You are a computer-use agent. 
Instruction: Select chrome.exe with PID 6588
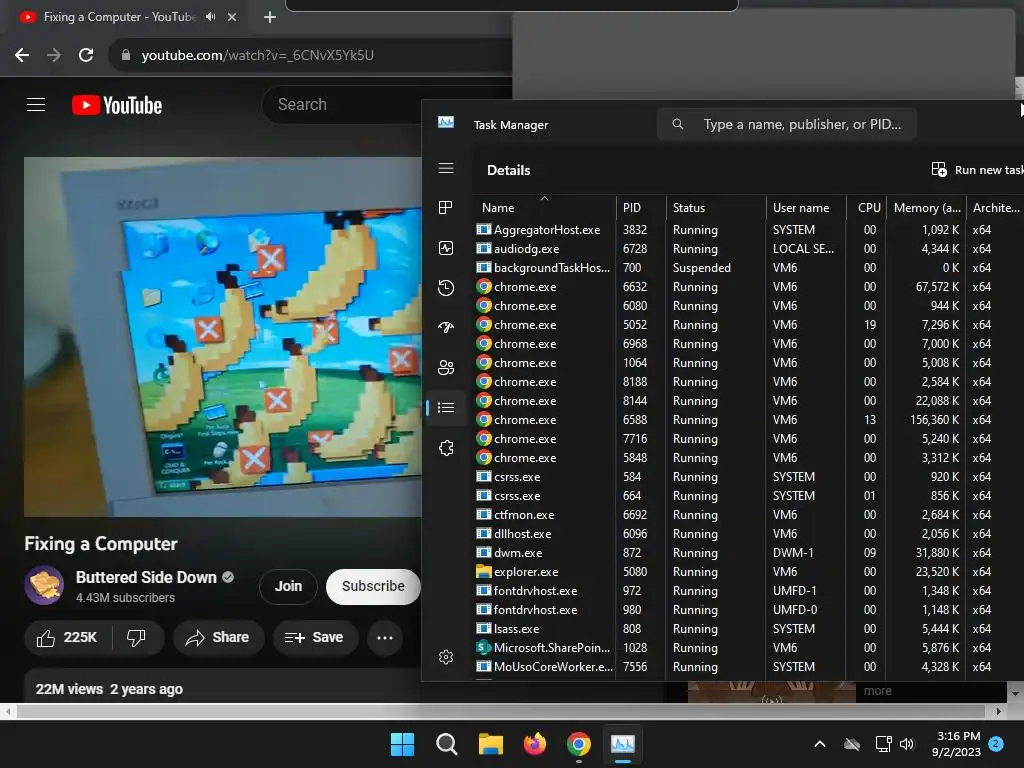(748, 420)
